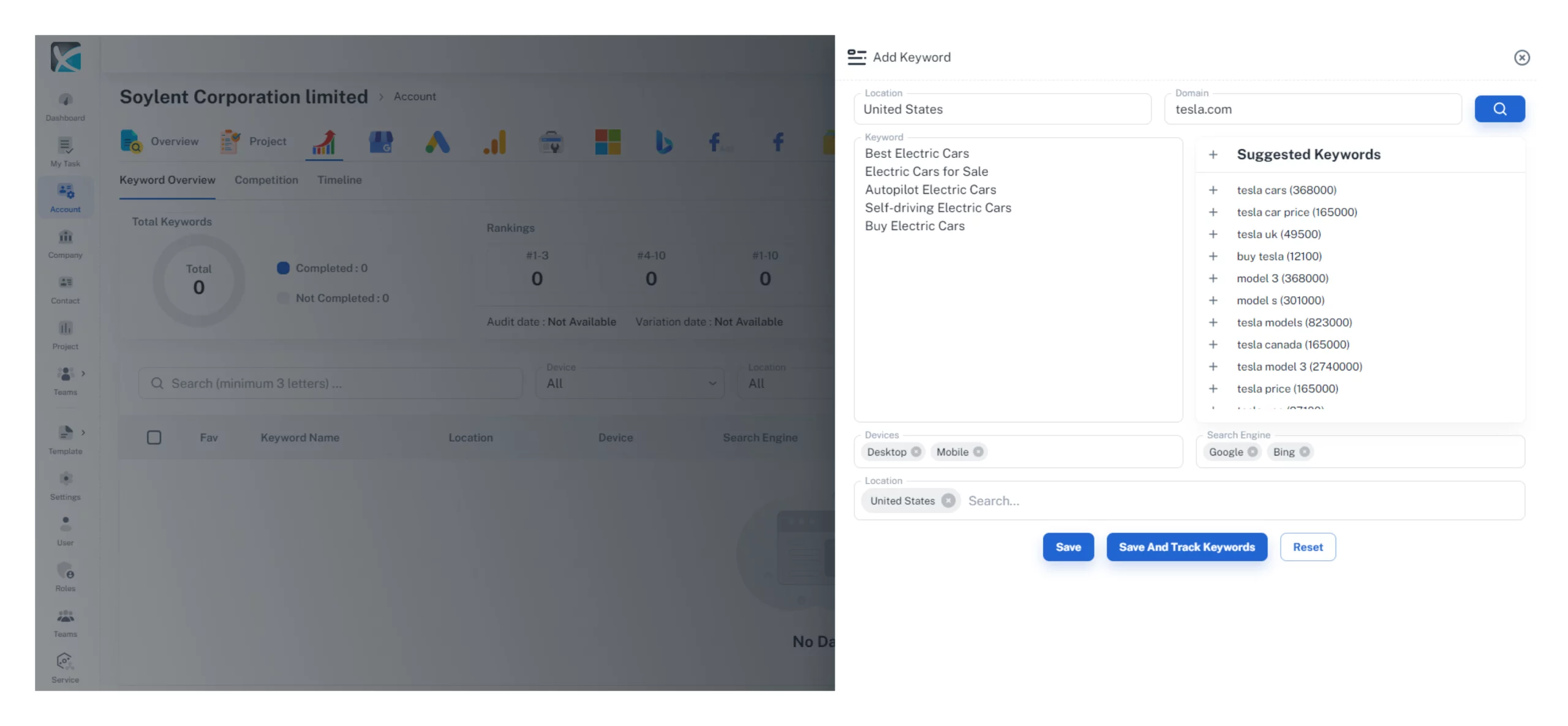
Task: Remove the Desktop device chip
Action: (x=916, y=452)
